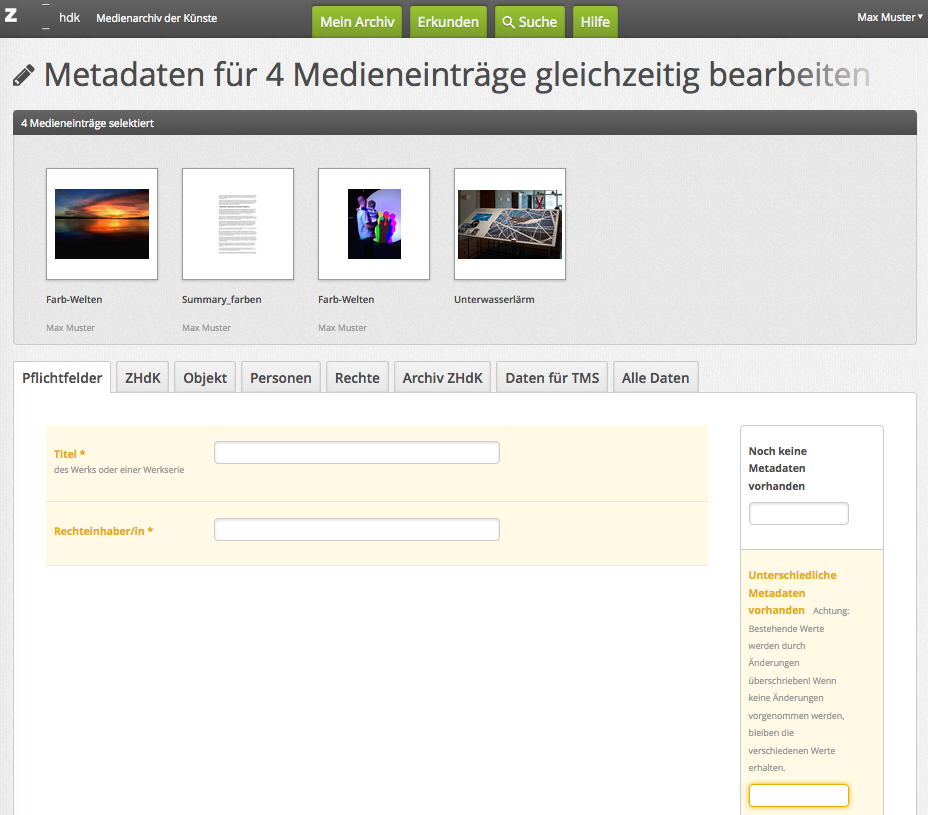
Task: Switch to the Objekt tab
Action: (x=205, y=378)
